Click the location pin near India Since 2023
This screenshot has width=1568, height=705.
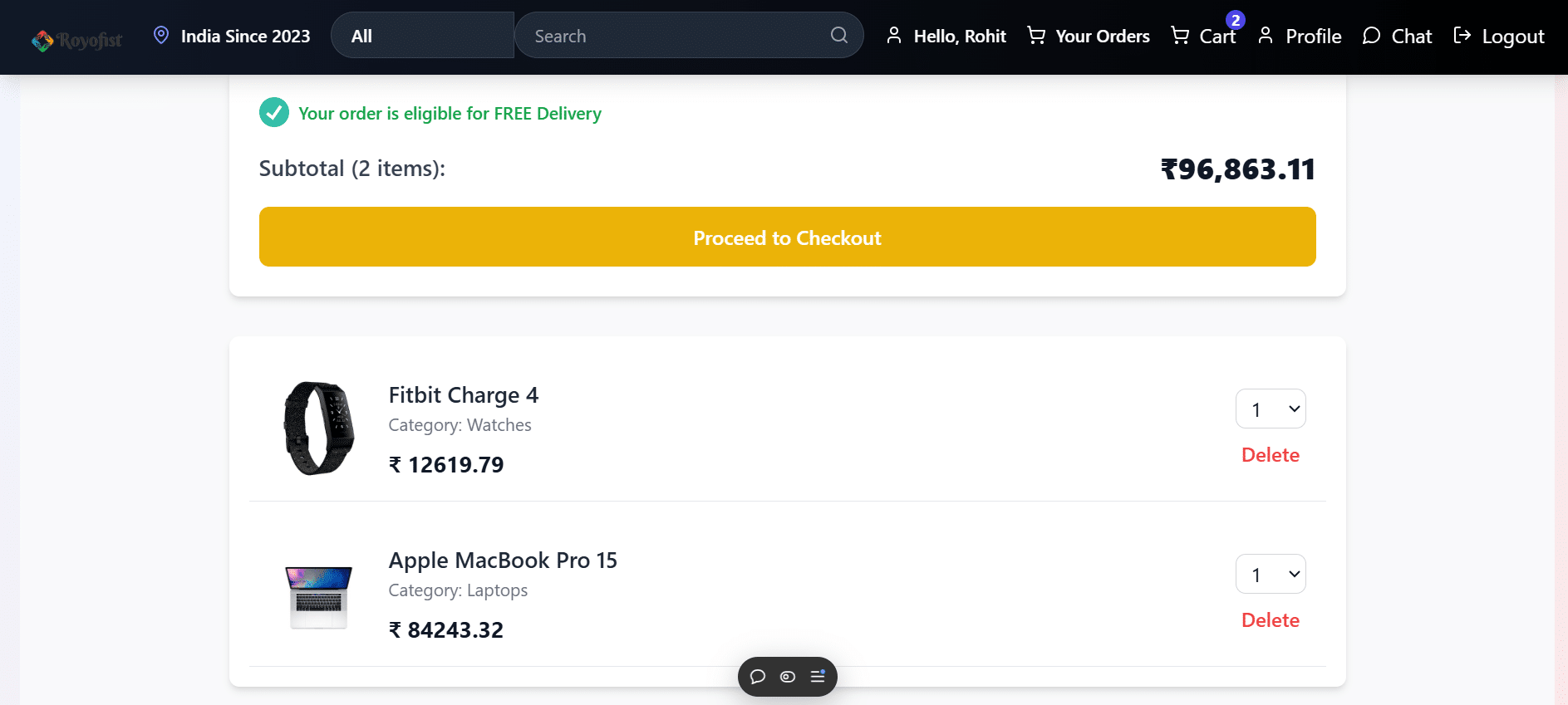pos(160,34)
